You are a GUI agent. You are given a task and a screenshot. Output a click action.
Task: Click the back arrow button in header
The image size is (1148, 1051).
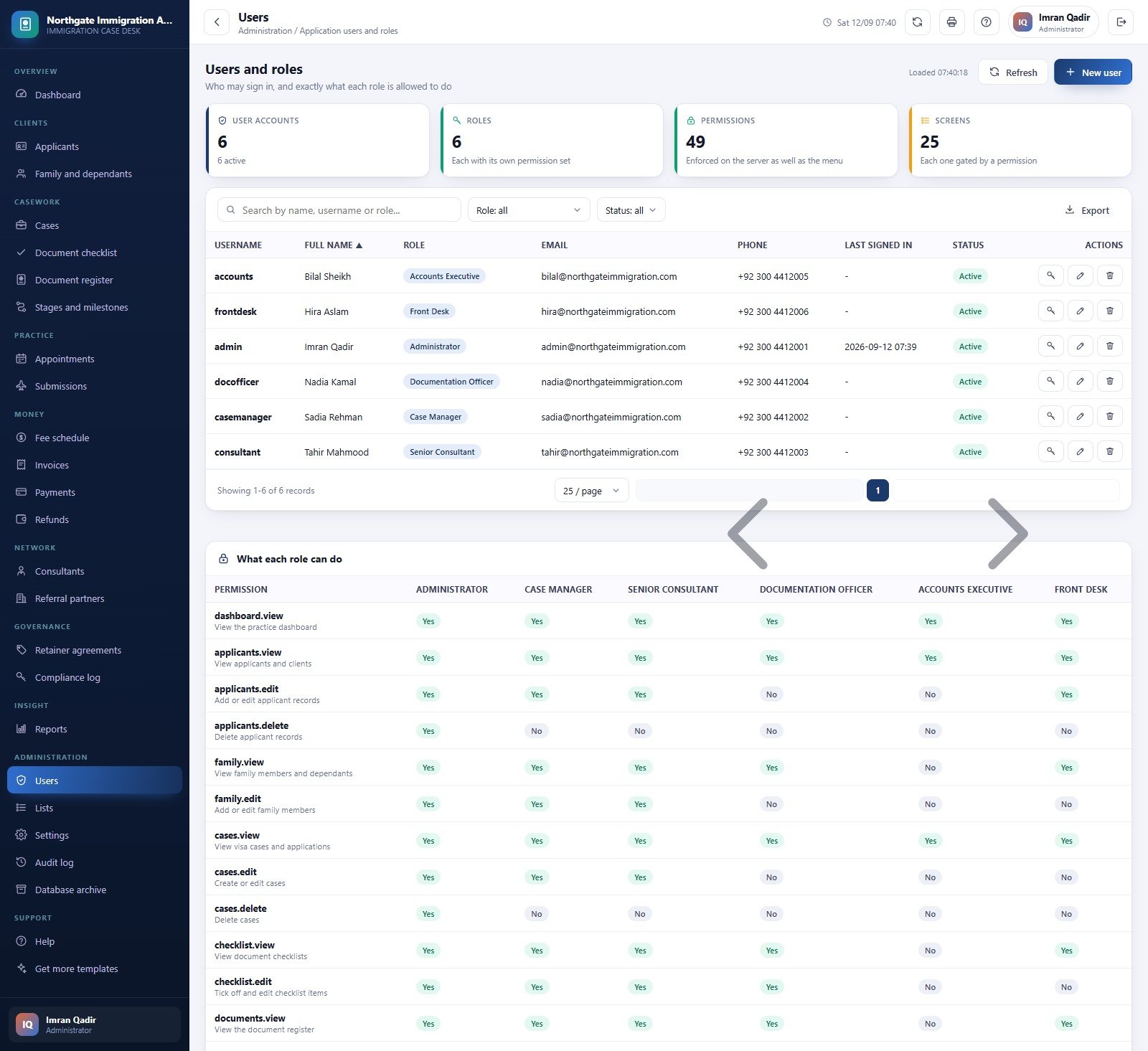point(217,22)
